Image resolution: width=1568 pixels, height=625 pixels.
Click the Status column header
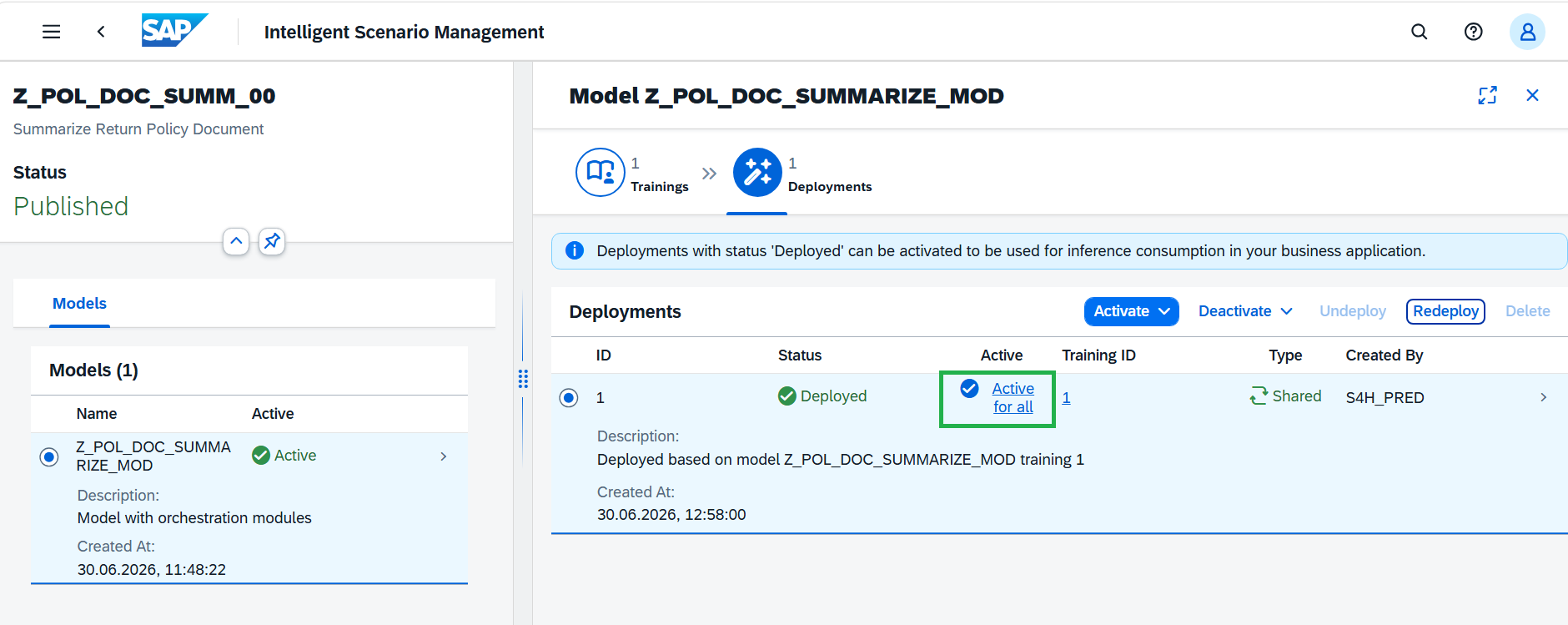[x=799, y=355]
